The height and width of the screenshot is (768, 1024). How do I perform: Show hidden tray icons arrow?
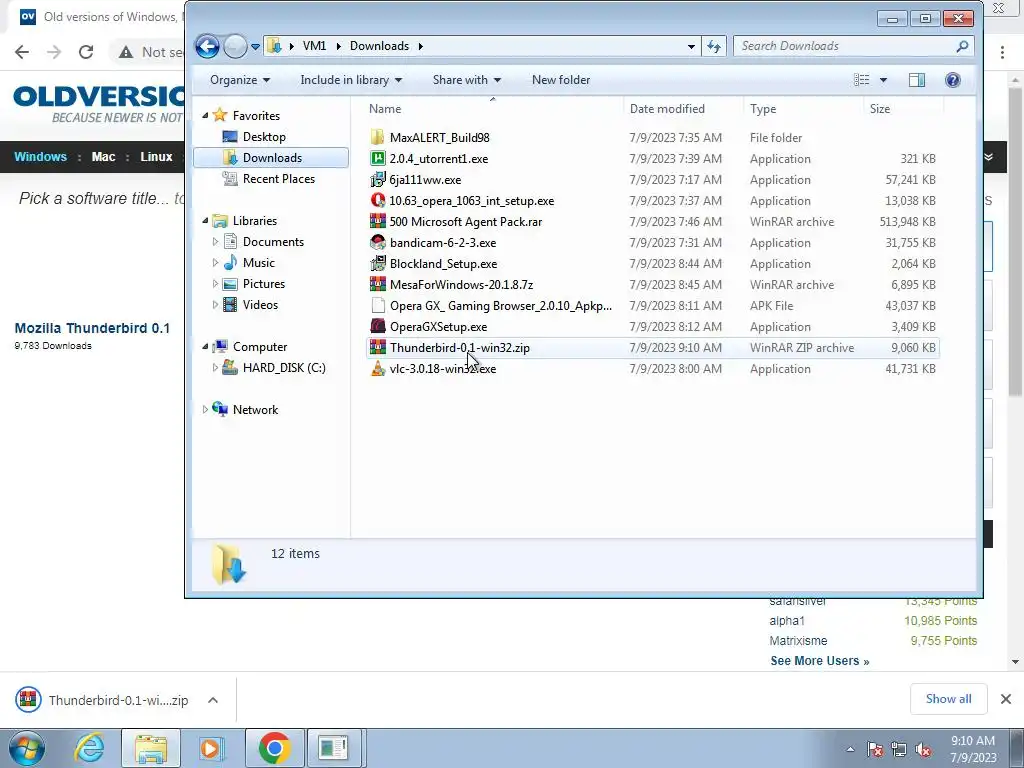click(850, 749)
